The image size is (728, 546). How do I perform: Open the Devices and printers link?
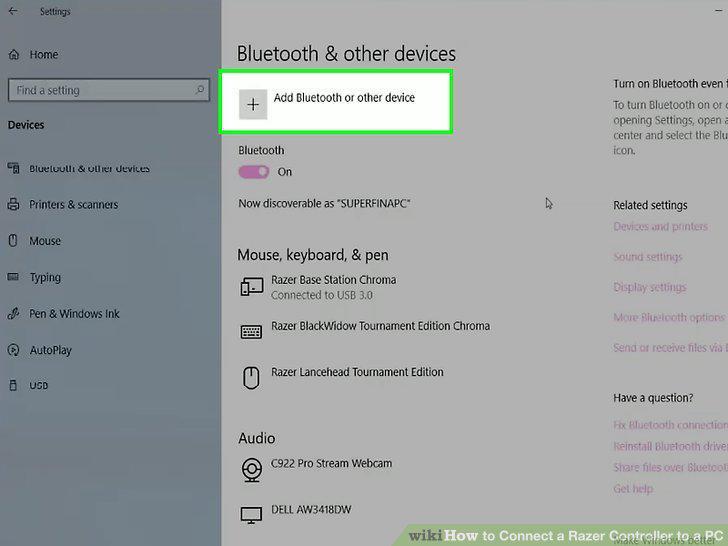660,227
